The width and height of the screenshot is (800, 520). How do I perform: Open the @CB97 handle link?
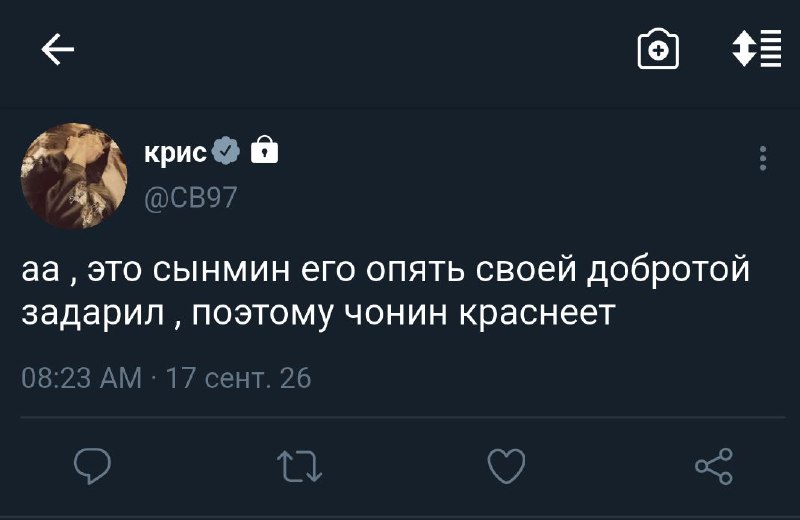191,197
